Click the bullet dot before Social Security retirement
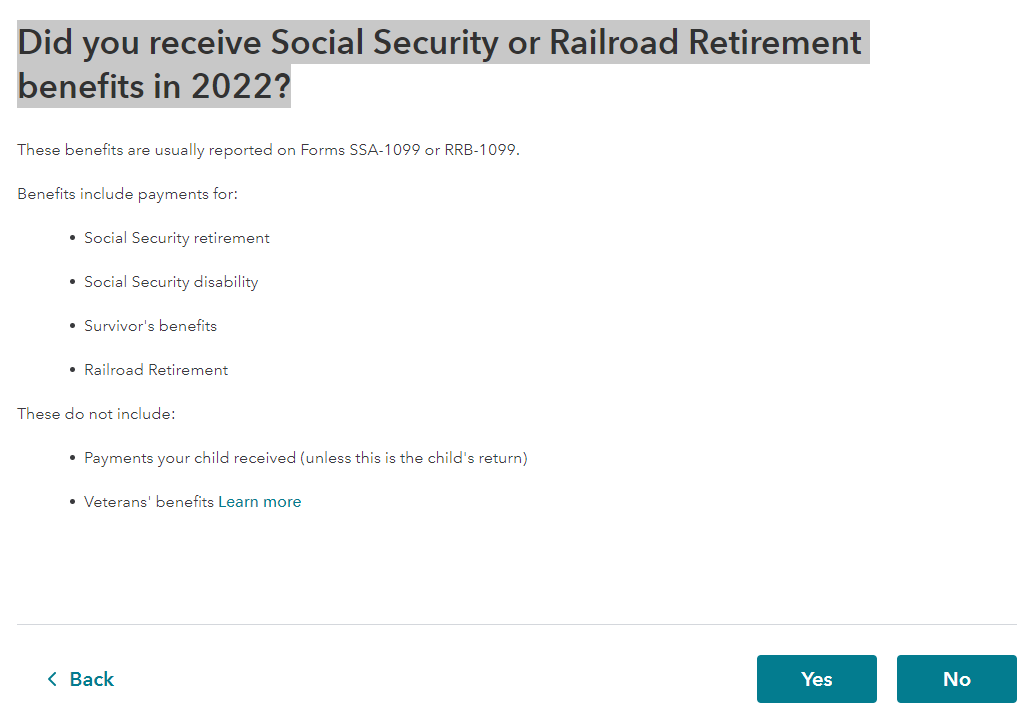The width and height of the screenshot is (1031, 720). 72,238
